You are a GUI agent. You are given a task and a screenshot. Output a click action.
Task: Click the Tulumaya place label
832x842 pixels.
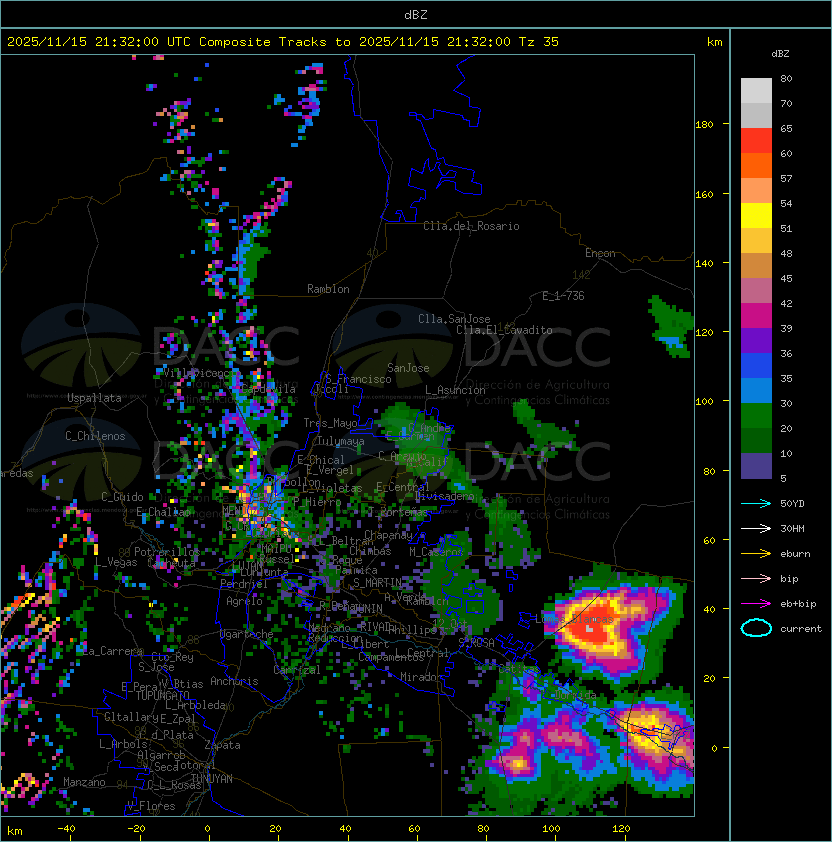341,441
